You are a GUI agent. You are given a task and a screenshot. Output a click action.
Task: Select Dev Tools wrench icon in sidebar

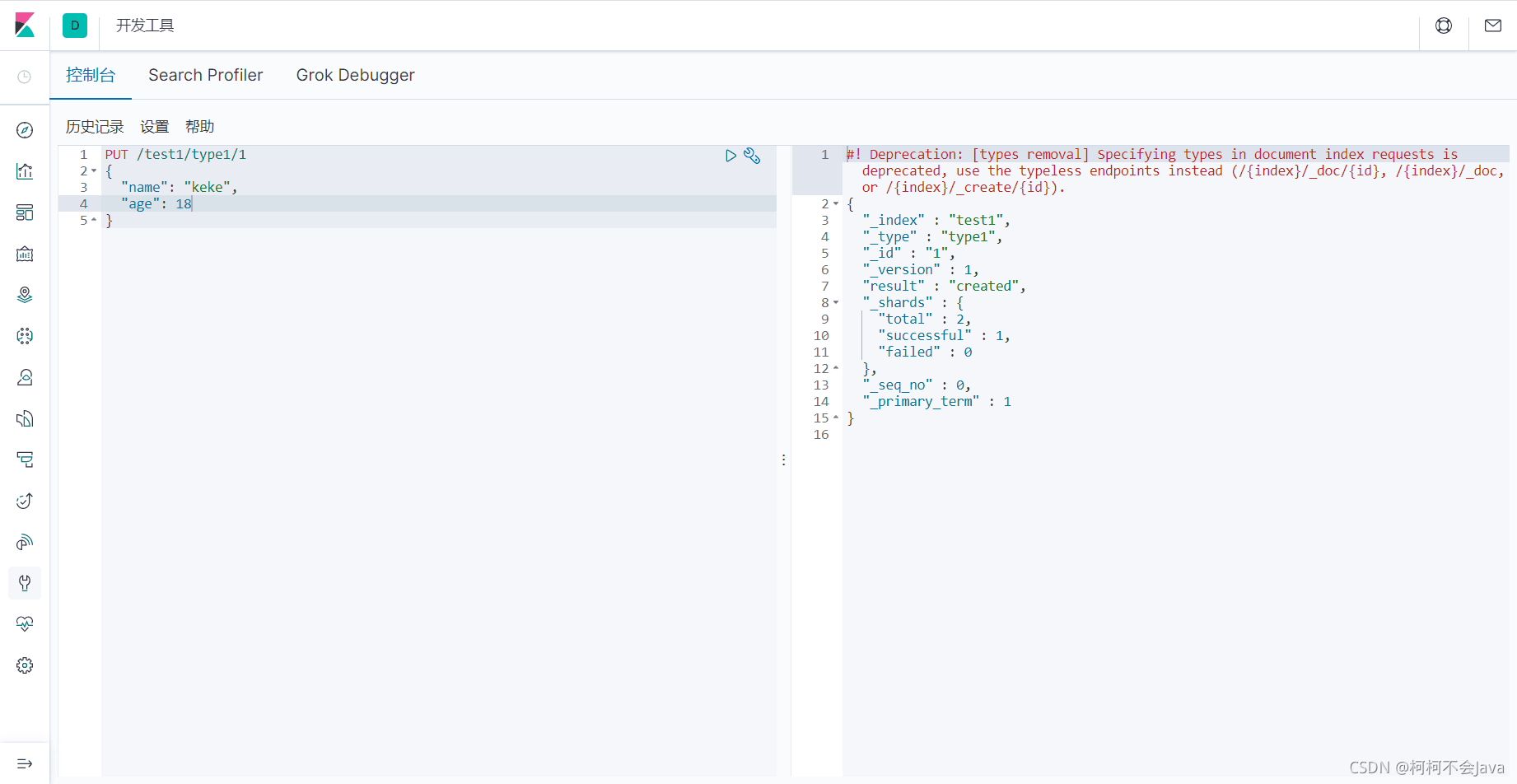[25, 583]
